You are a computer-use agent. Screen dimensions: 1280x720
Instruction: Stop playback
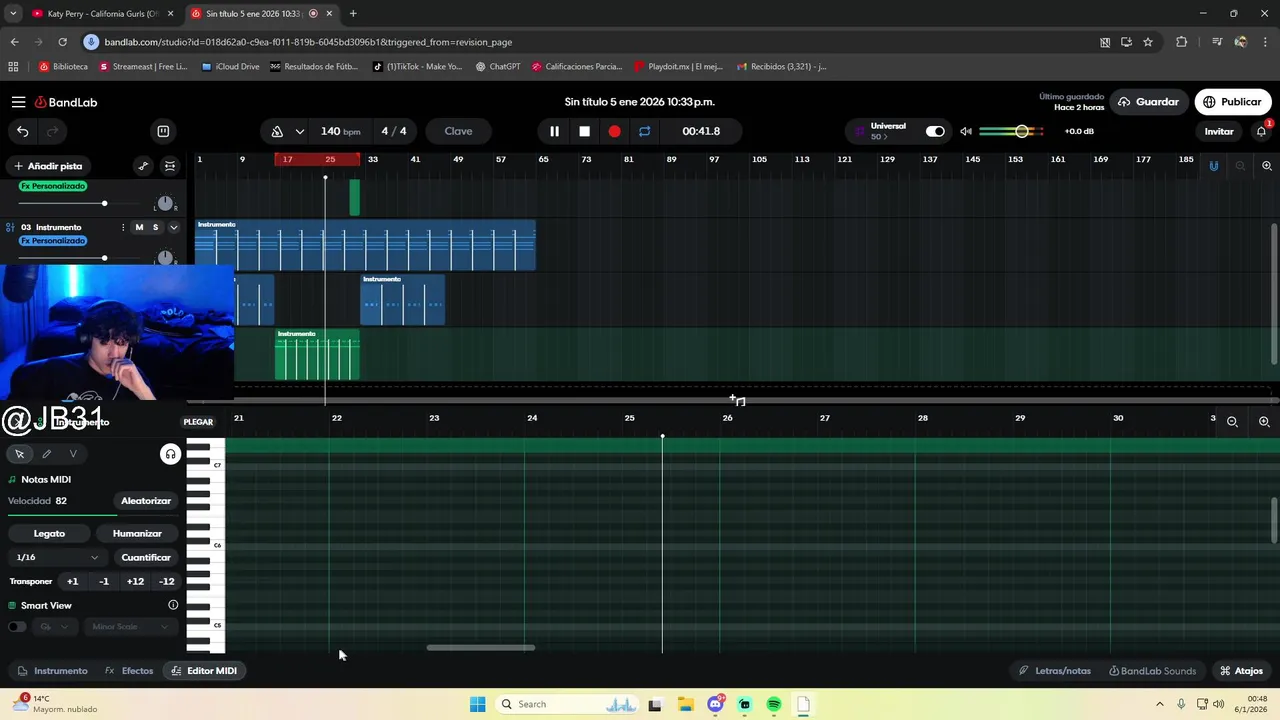pos(584,131)
